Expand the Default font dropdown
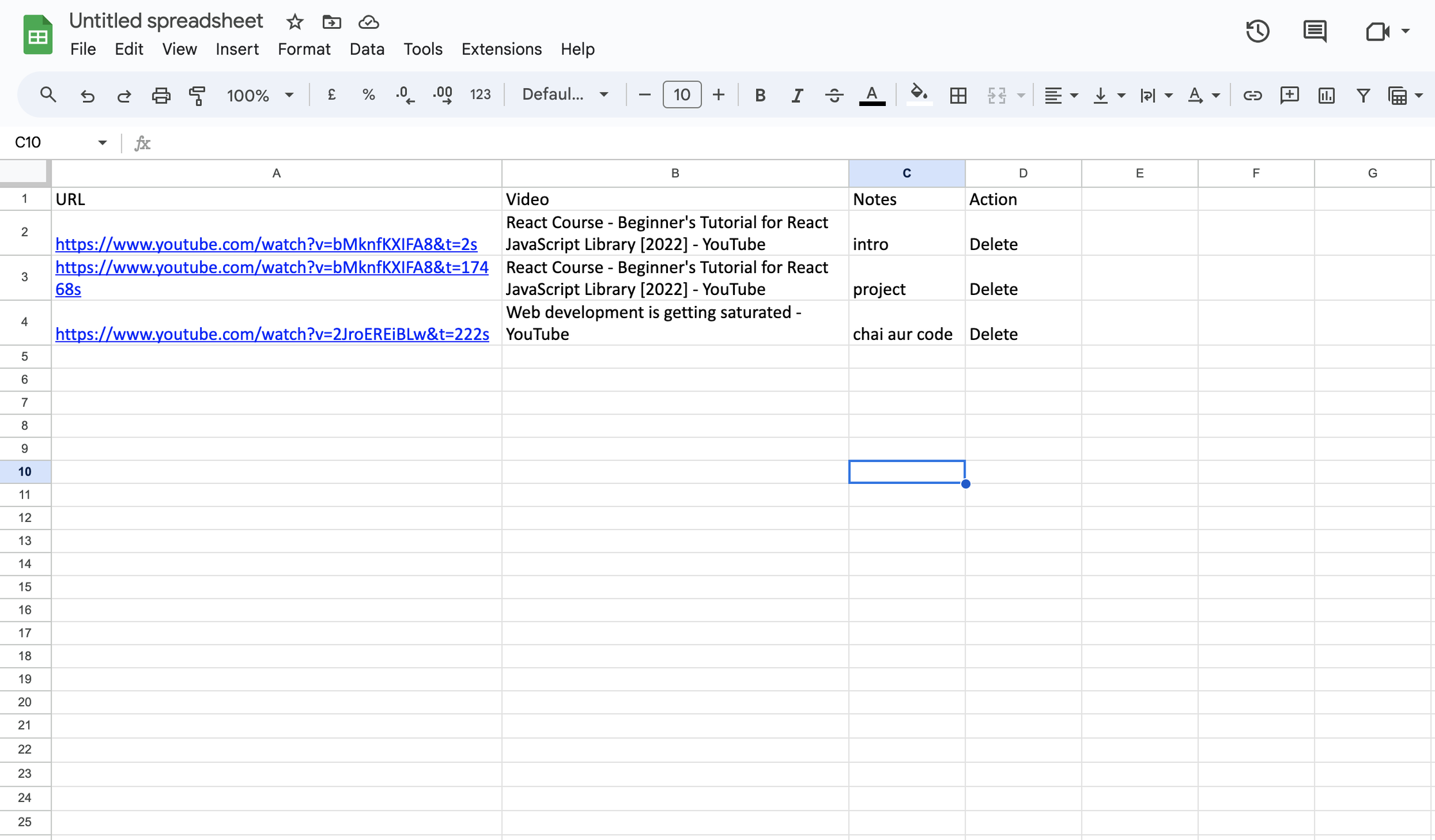The height and width of the screenshot is (840, 1435). pyautogui.click(x=564, y=95)
